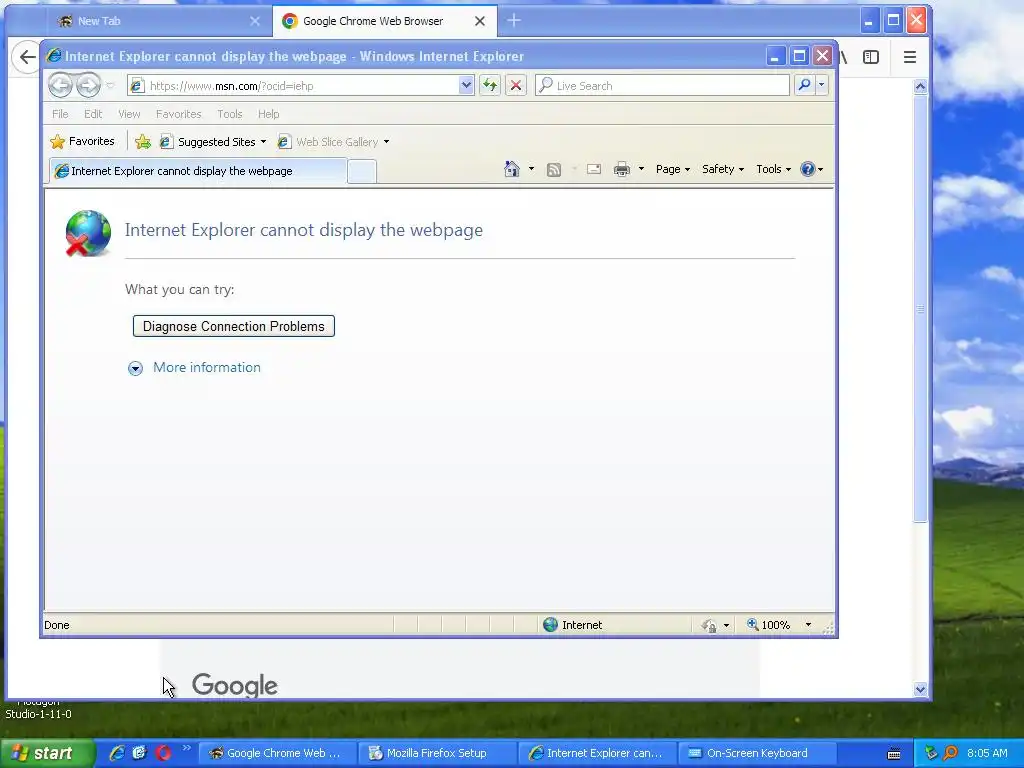Switch to On-Screen Keyboard taskbar button
Screen dimensions: 1024x768
[x=757, y=753]
